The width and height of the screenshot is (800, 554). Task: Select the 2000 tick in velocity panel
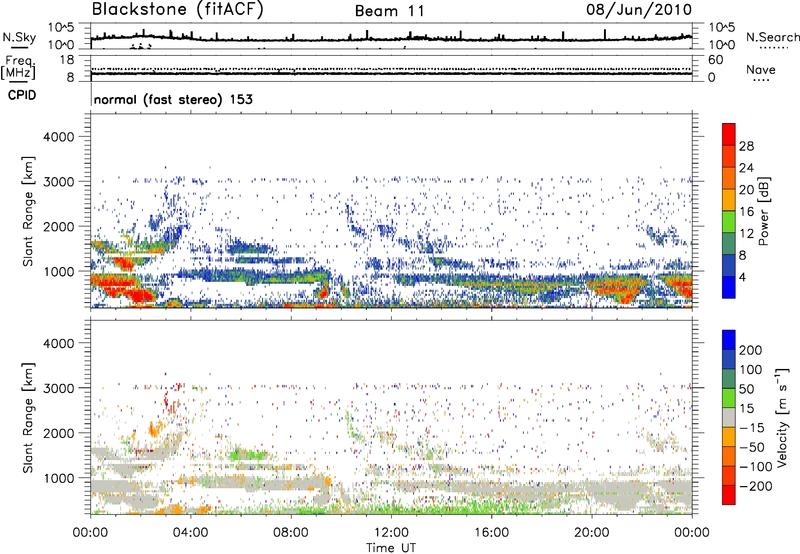(58, 433)
